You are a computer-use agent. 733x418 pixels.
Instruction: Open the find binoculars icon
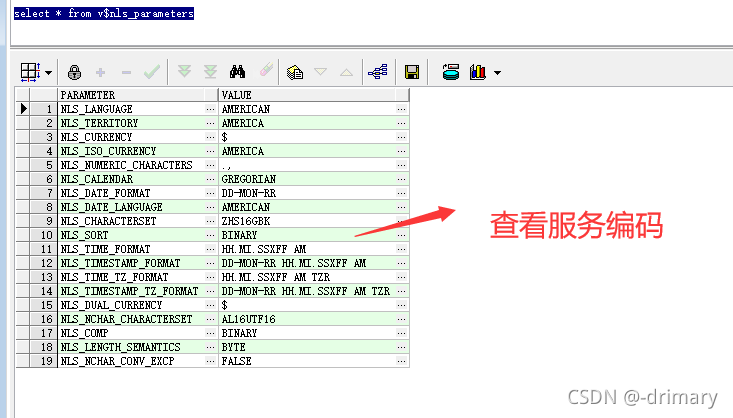(x=237, y=72)
